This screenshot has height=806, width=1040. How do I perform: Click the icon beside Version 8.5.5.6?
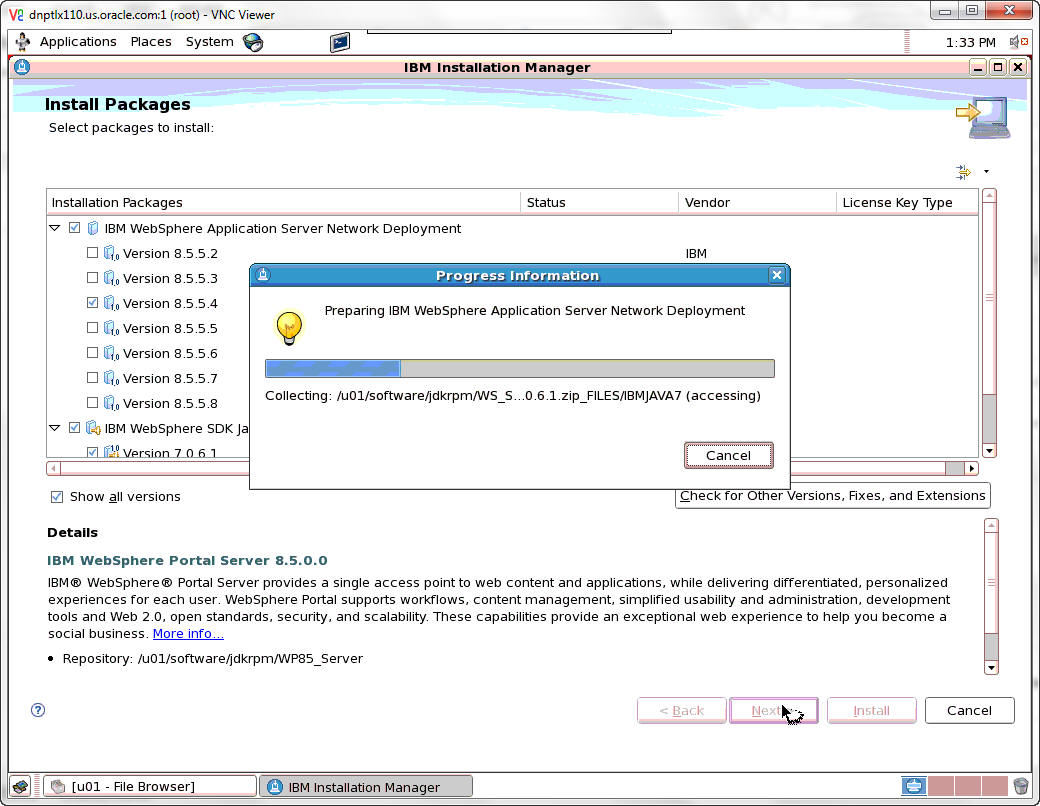tap(111, 354)
